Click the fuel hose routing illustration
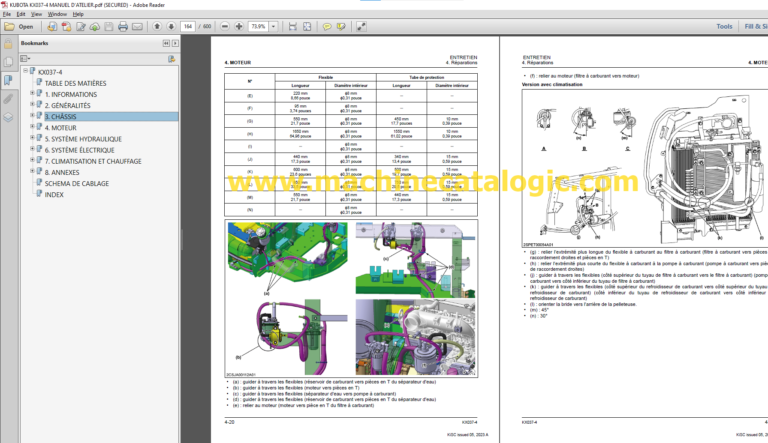Image resolution: width=768 pixels, height=443 pixels. (351, 298)
